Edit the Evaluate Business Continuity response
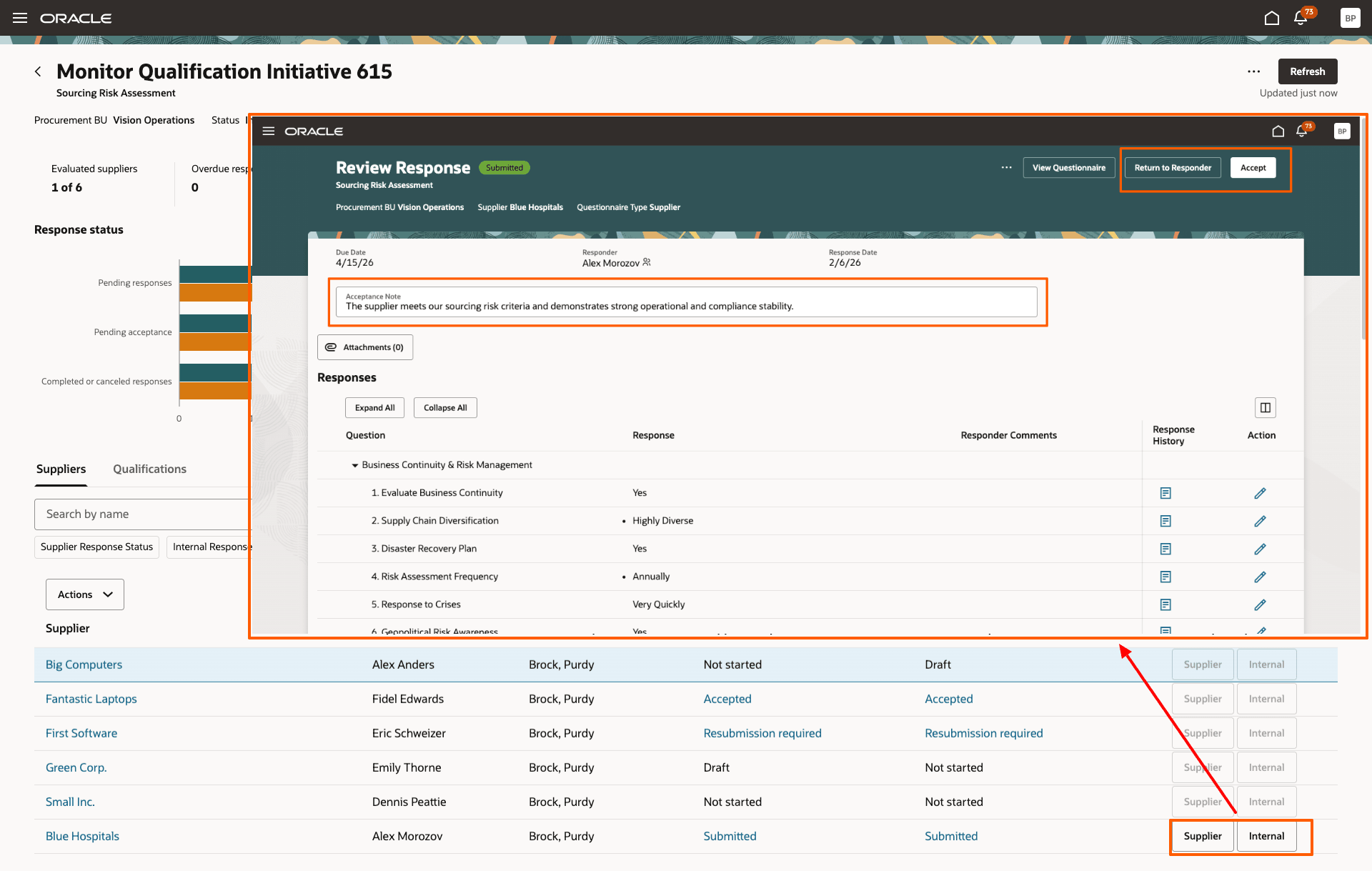Viewport: 1372px width, 871px height. (x=1260, y=493)
